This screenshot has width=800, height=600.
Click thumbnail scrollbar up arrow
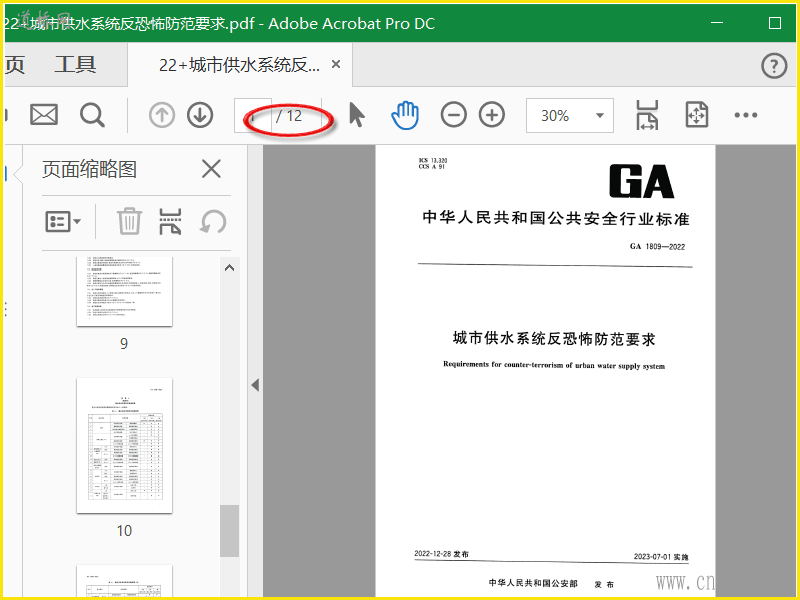[x=230, y=268]
